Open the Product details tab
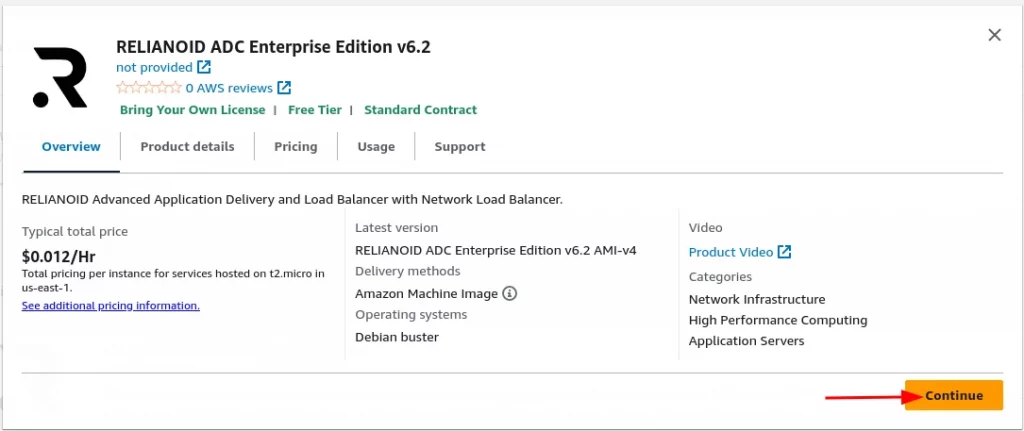The width and height of the screenshot is (1024, 431). coord(187,147)
